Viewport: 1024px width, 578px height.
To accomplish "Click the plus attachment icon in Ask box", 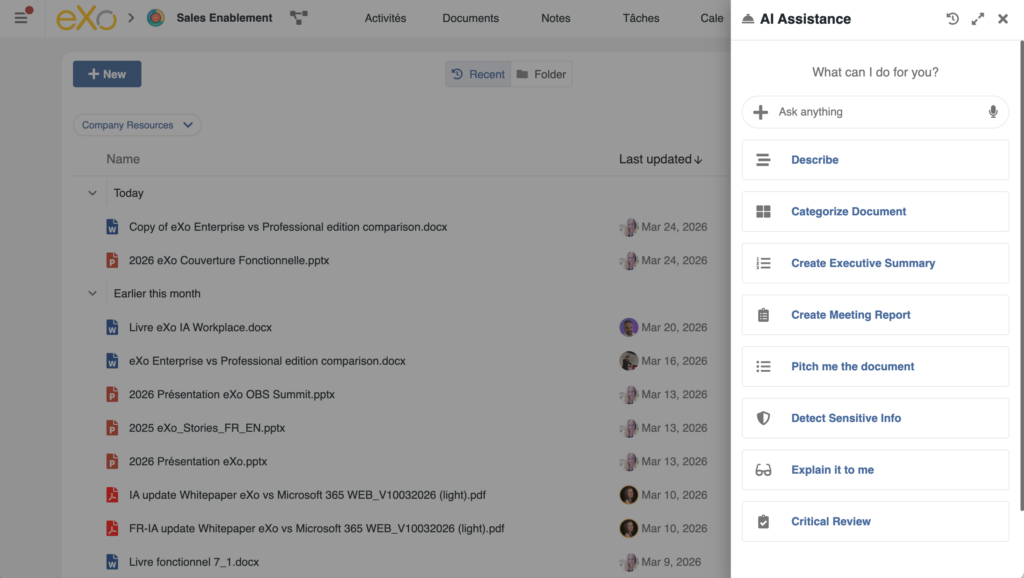I will tap(761, 112).
